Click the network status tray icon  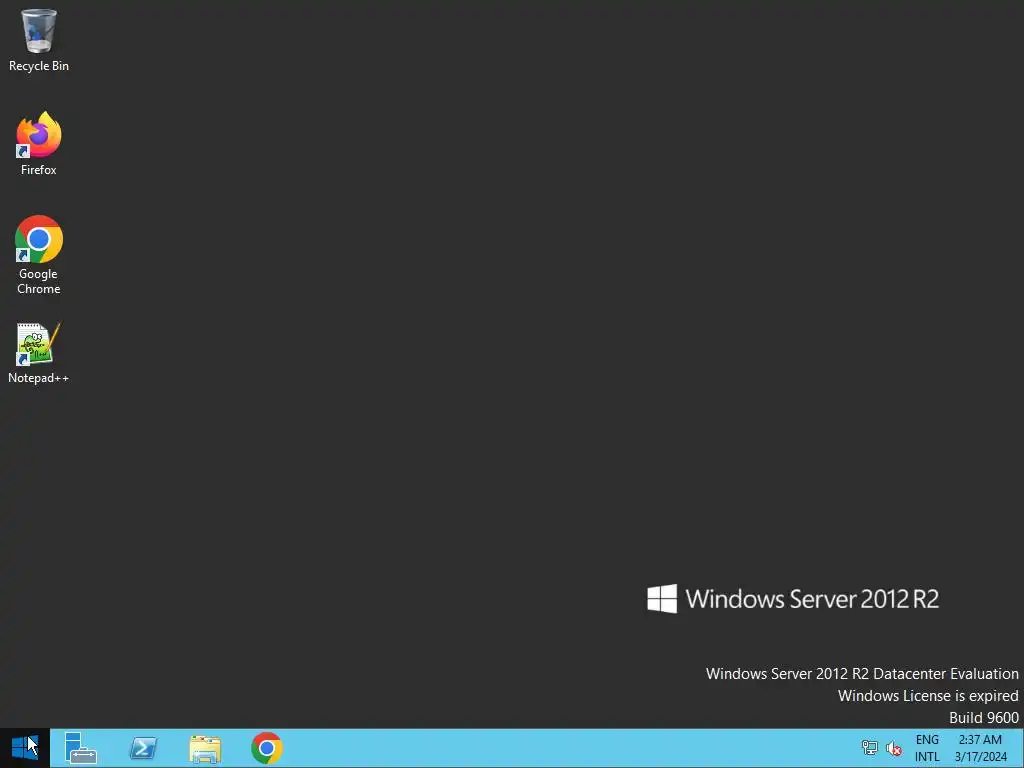[x=869, y=748]
